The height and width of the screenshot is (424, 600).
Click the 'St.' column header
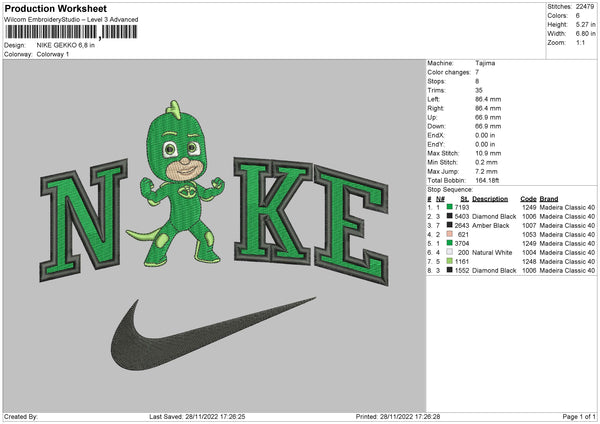465,199
